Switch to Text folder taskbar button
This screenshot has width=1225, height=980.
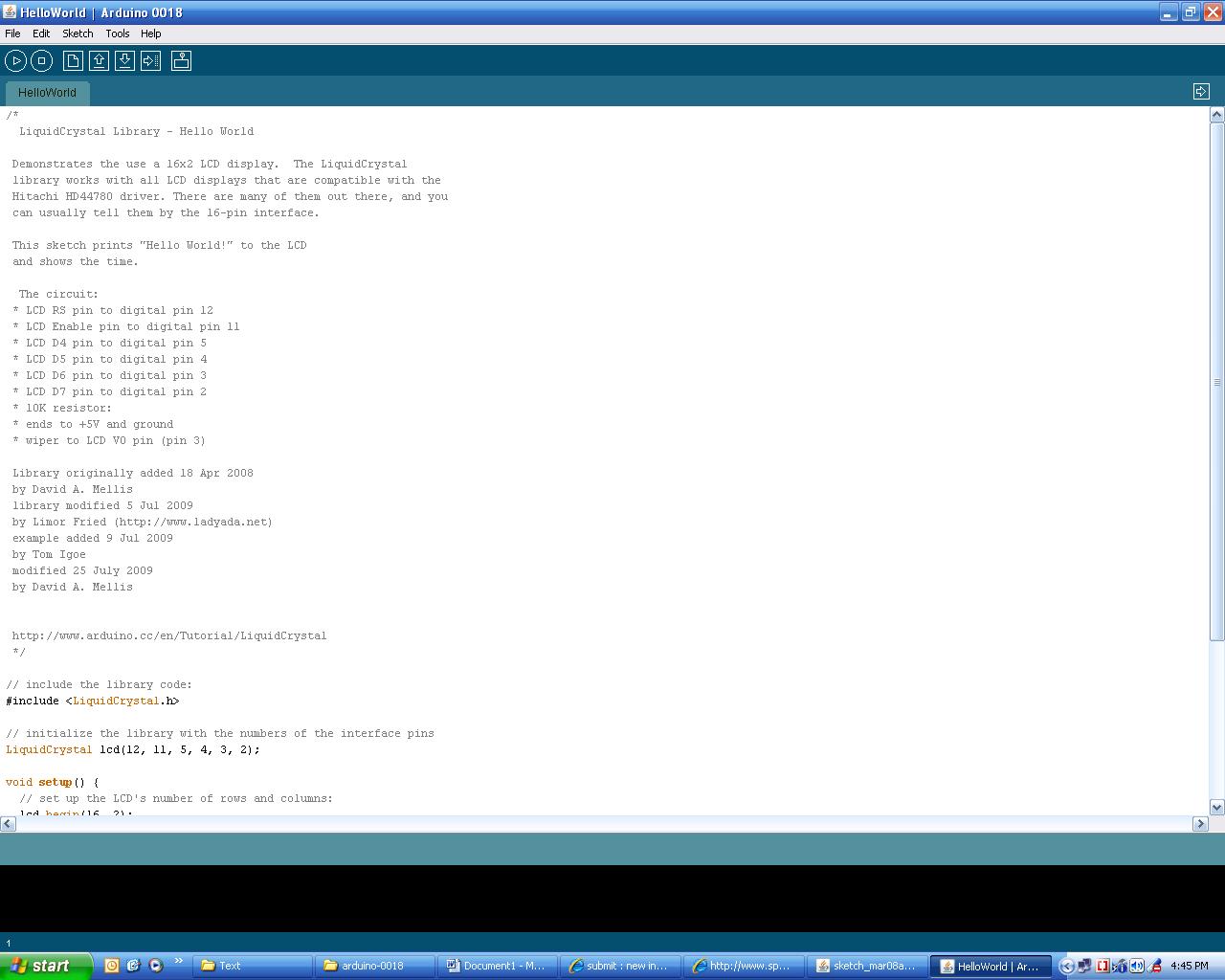click(x=253, y=966)
